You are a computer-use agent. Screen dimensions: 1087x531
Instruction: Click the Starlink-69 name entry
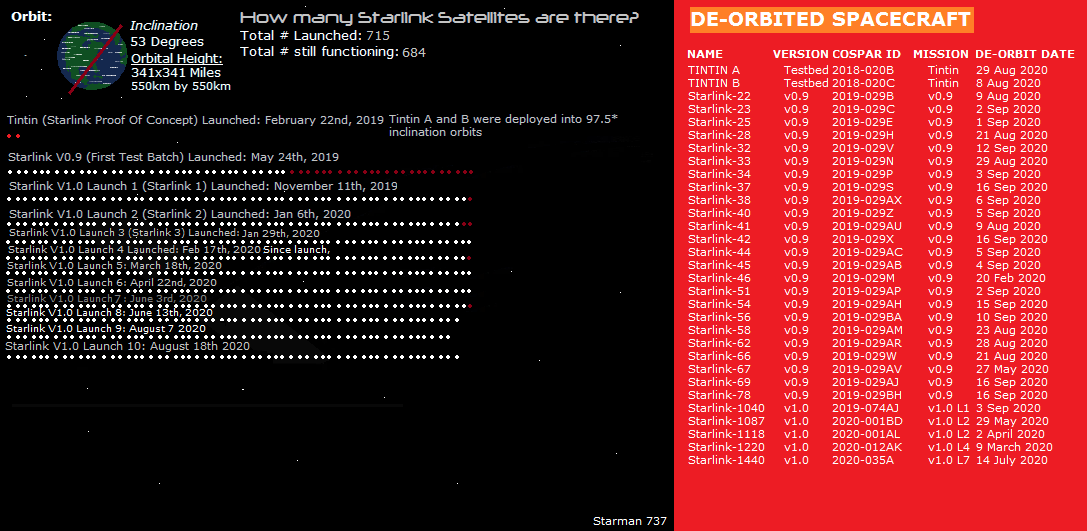click(719, 382)
